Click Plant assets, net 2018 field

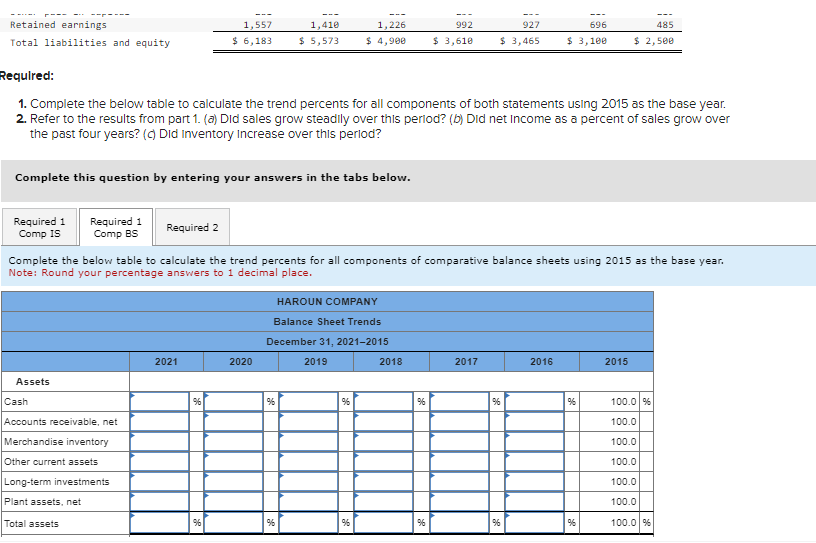(x=384, y=501)
